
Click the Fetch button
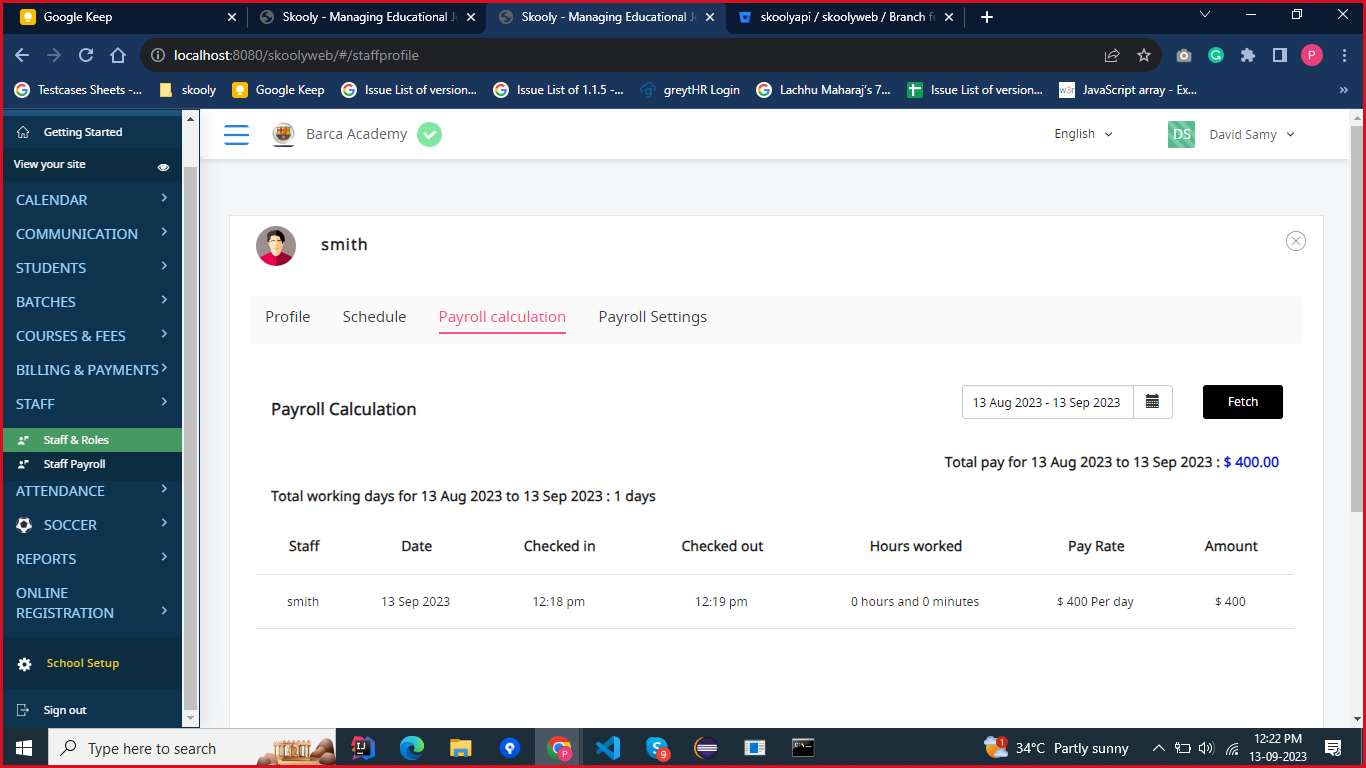[x=1243, y=402]
